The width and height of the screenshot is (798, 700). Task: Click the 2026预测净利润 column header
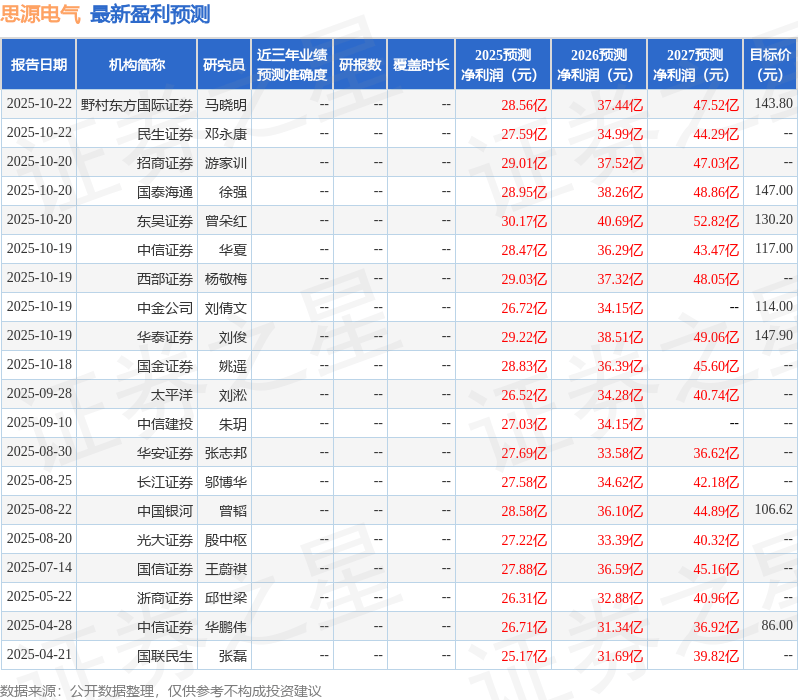(599, 65)
